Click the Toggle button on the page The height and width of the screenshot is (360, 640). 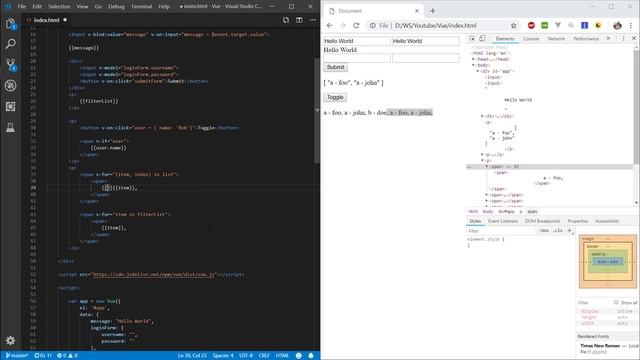pos(335,97)
